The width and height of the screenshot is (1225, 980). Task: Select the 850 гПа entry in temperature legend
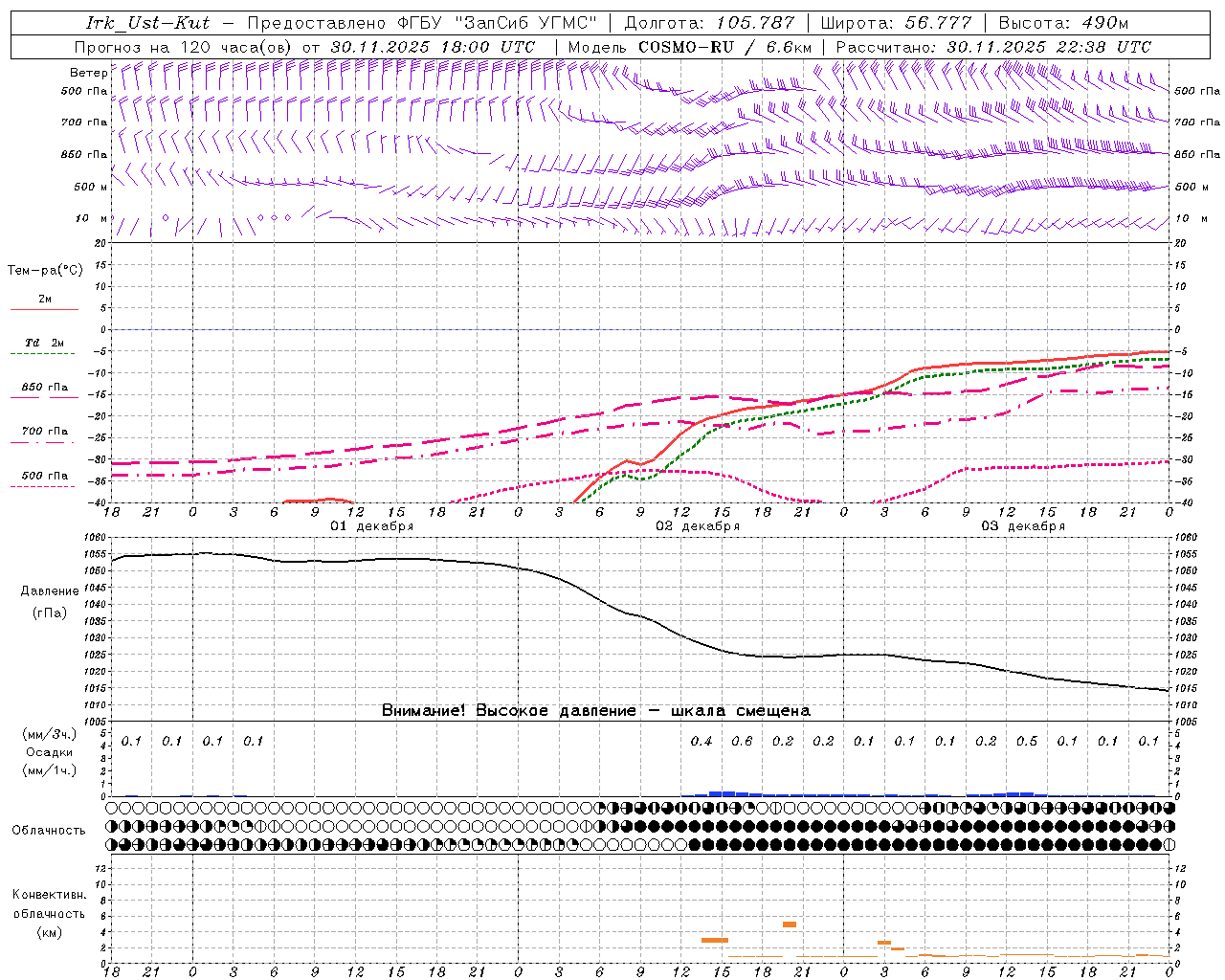45,388
